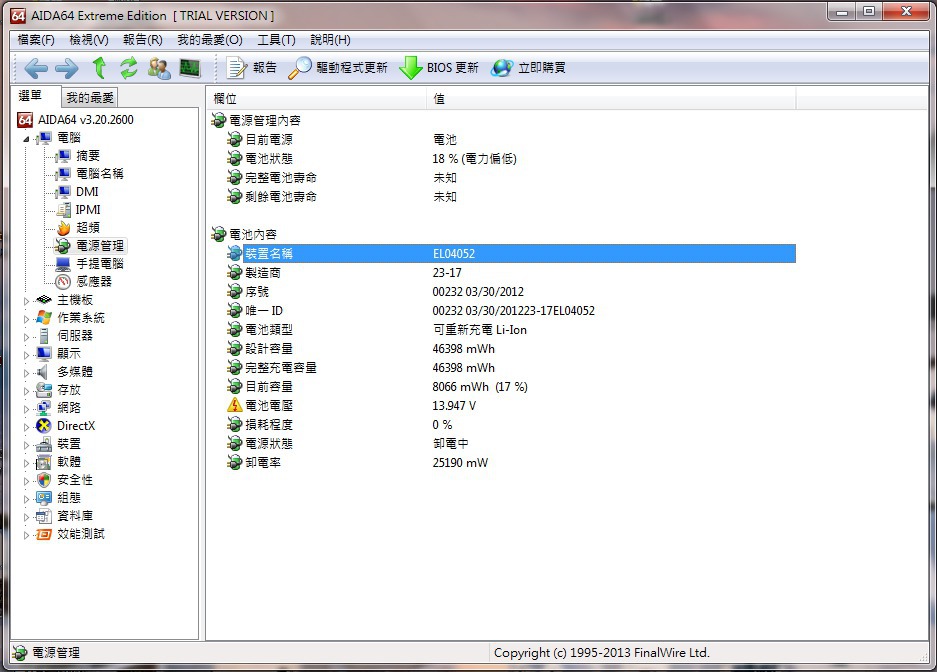Select the 製造商 row
The height and width of the screenshot is (672, 937).
tap(511, 273)
